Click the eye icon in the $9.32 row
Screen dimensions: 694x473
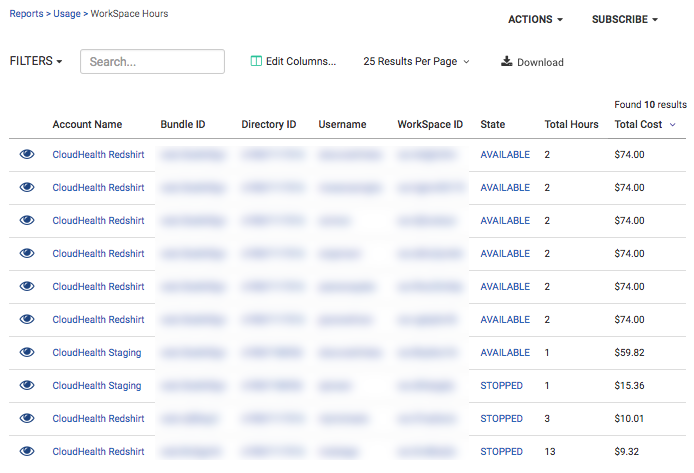click(x=27, y=451)
